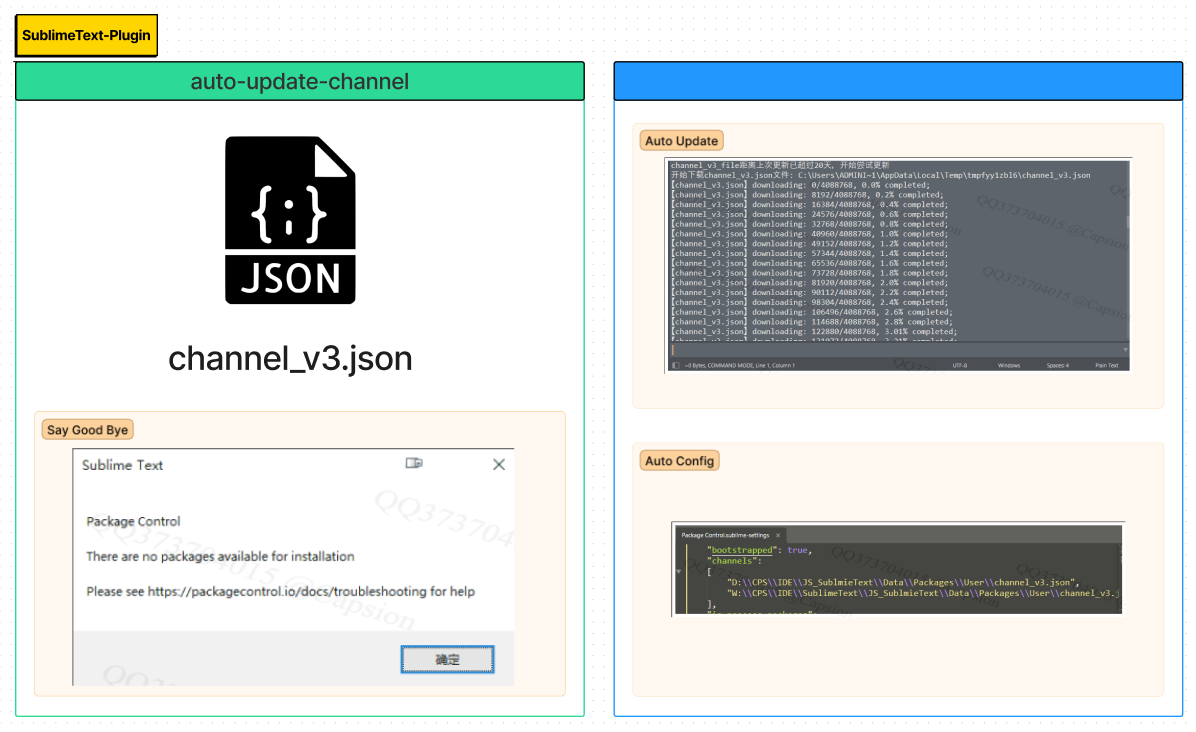Close the Package Control.sublime-settings tab

pyautogui.click(x=778, y=535)
